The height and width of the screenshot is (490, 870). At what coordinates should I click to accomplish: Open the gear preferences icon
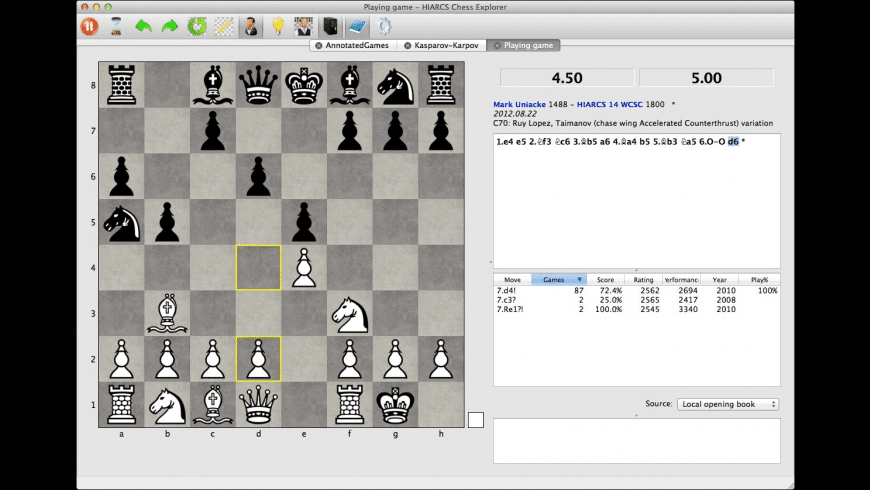(x=383, y=26)
